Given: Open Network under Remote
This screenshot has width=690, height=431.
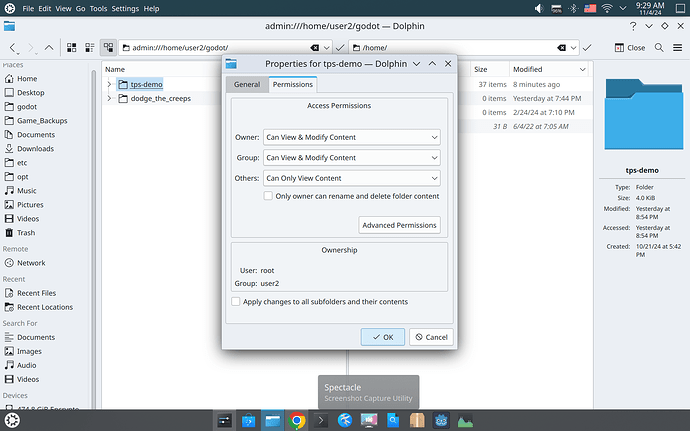Looking at the screenshot, I should (31, 263).
